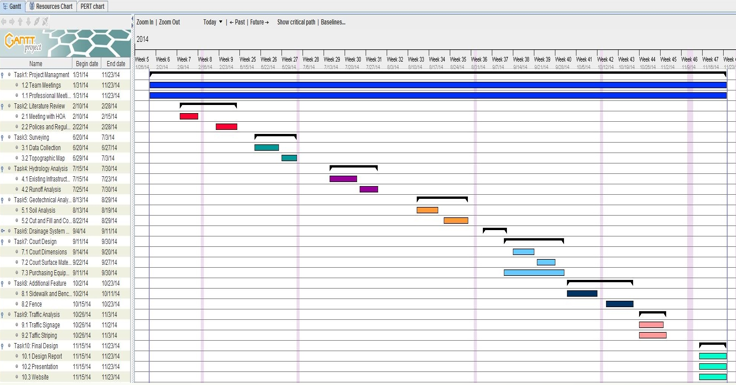Click the unlink tasks broken chain icon
Viewport: 736px width, 385px height.
tap(45, 21)
